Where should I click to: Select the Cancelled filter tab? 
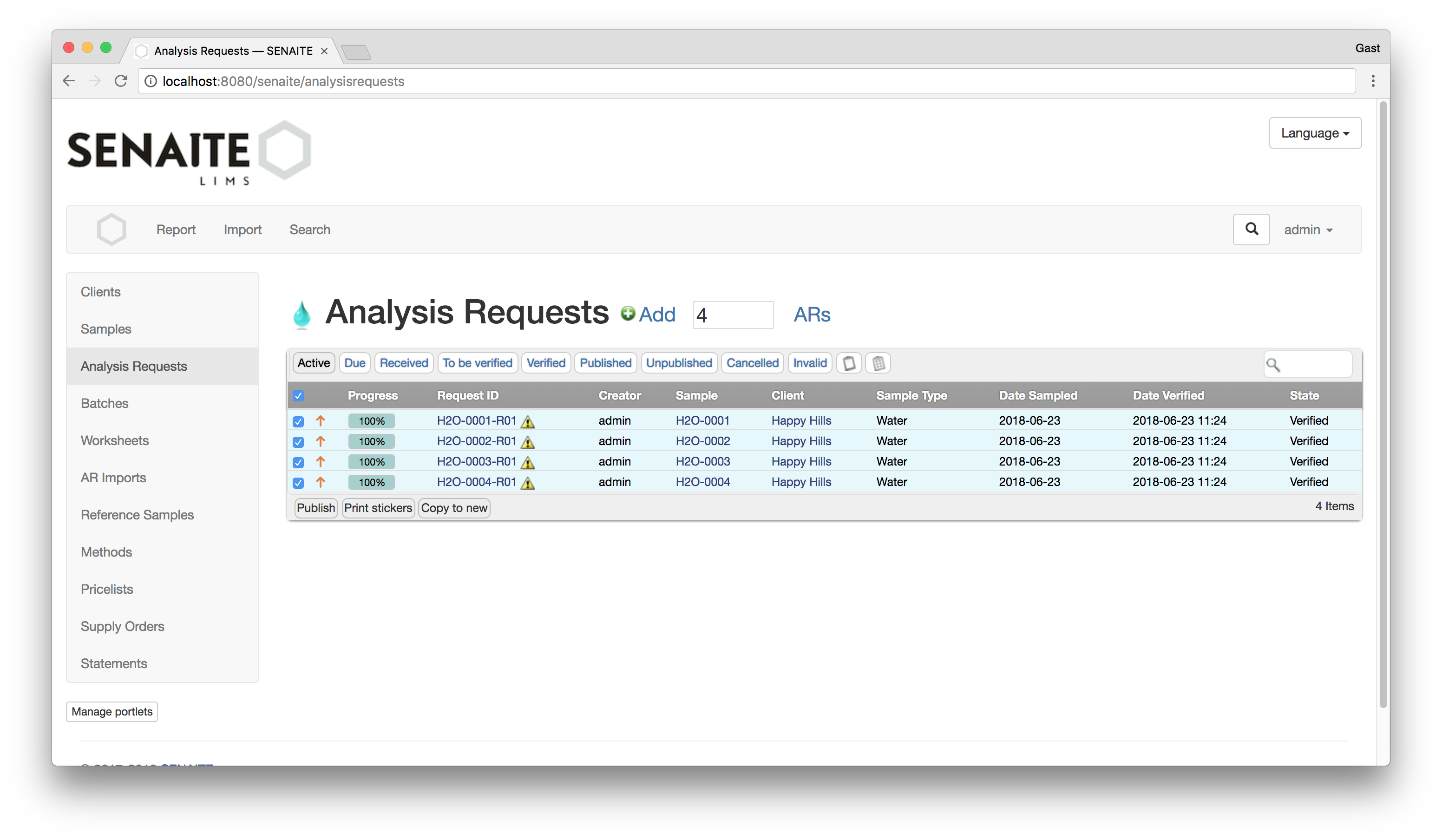(x=751, y=362)
